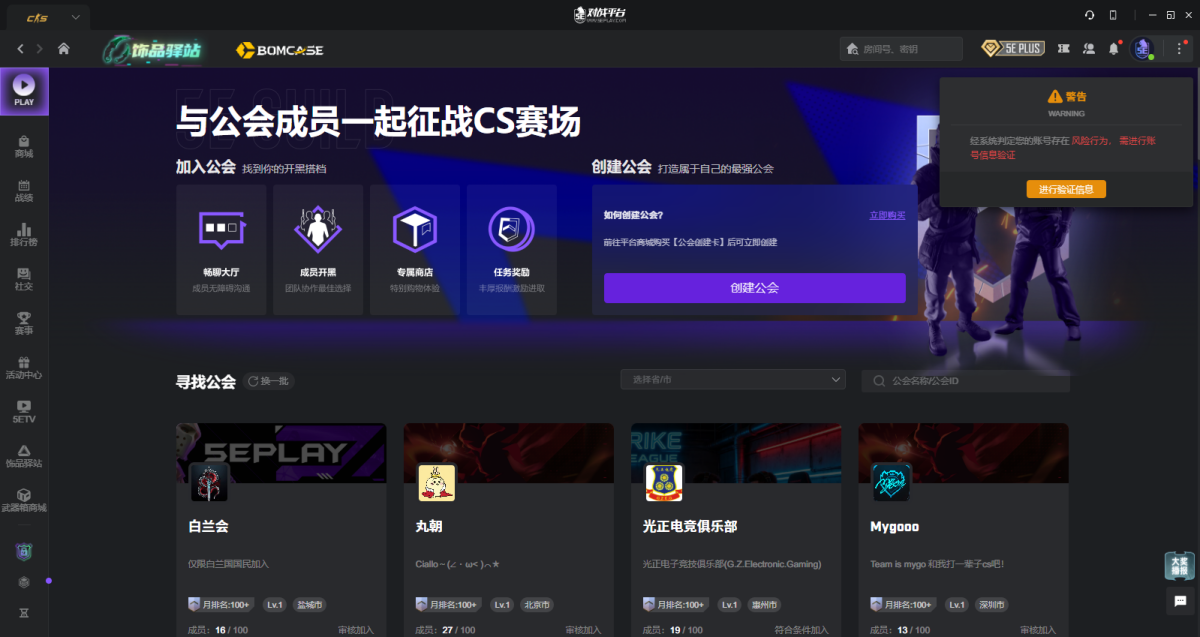
Task: Click the 立即购买 purchase link
Action: [x=886, y=216]
